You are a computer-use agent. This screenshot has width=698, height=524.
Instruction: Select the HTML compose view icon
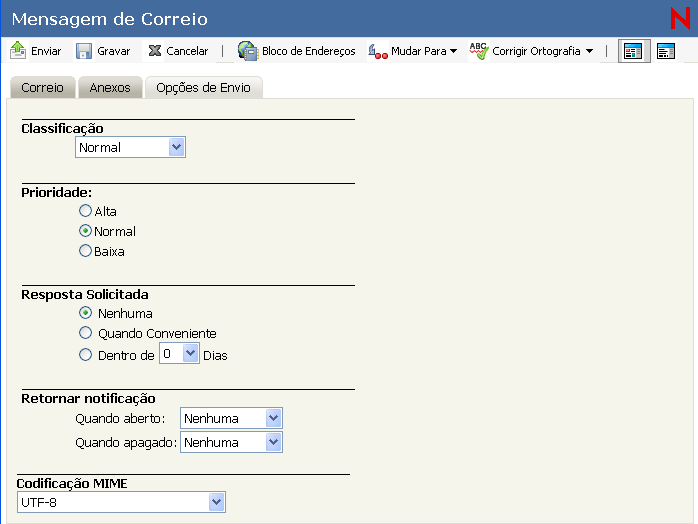634,51
